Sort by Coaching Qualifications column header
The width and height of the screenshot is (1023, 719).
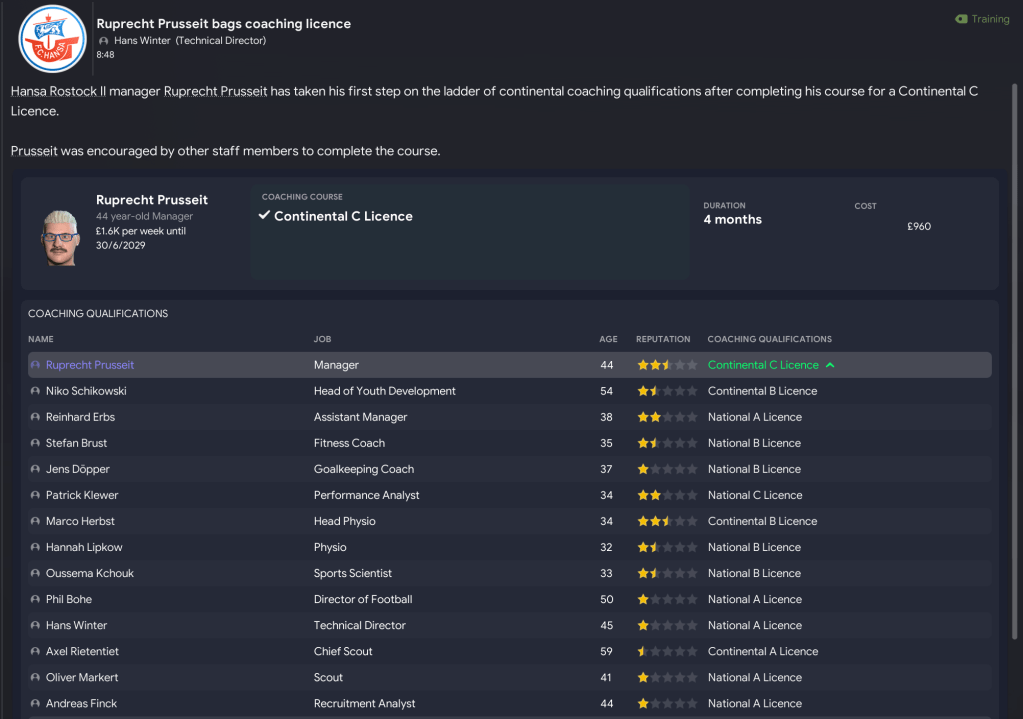769,339
